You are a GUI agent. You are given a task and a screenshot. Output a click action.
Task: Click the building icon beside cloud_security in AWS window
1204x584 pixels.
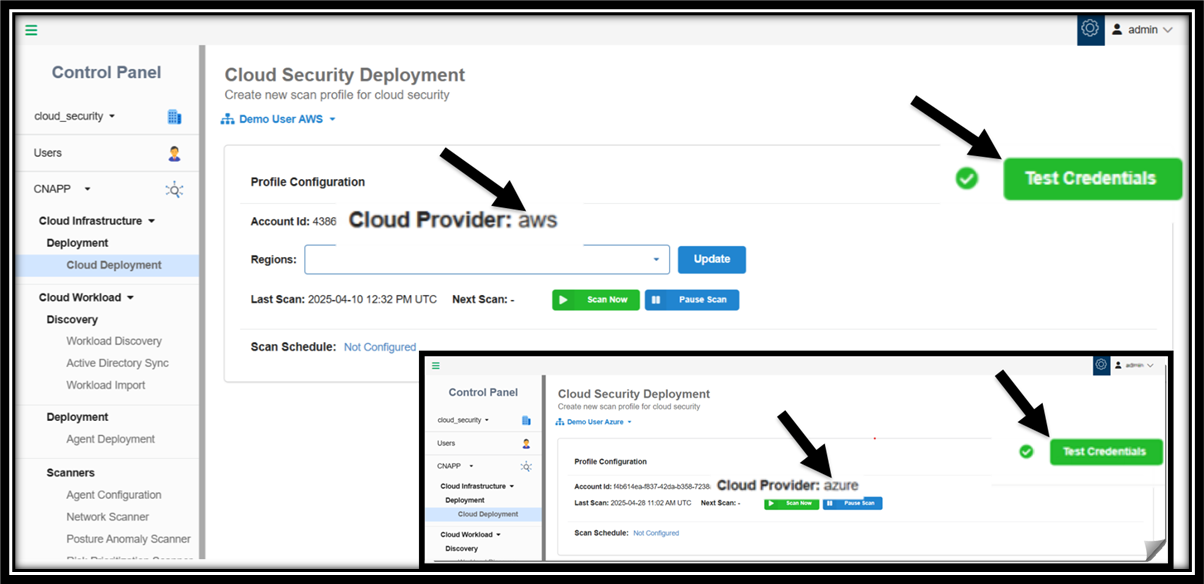pos(174,116)
